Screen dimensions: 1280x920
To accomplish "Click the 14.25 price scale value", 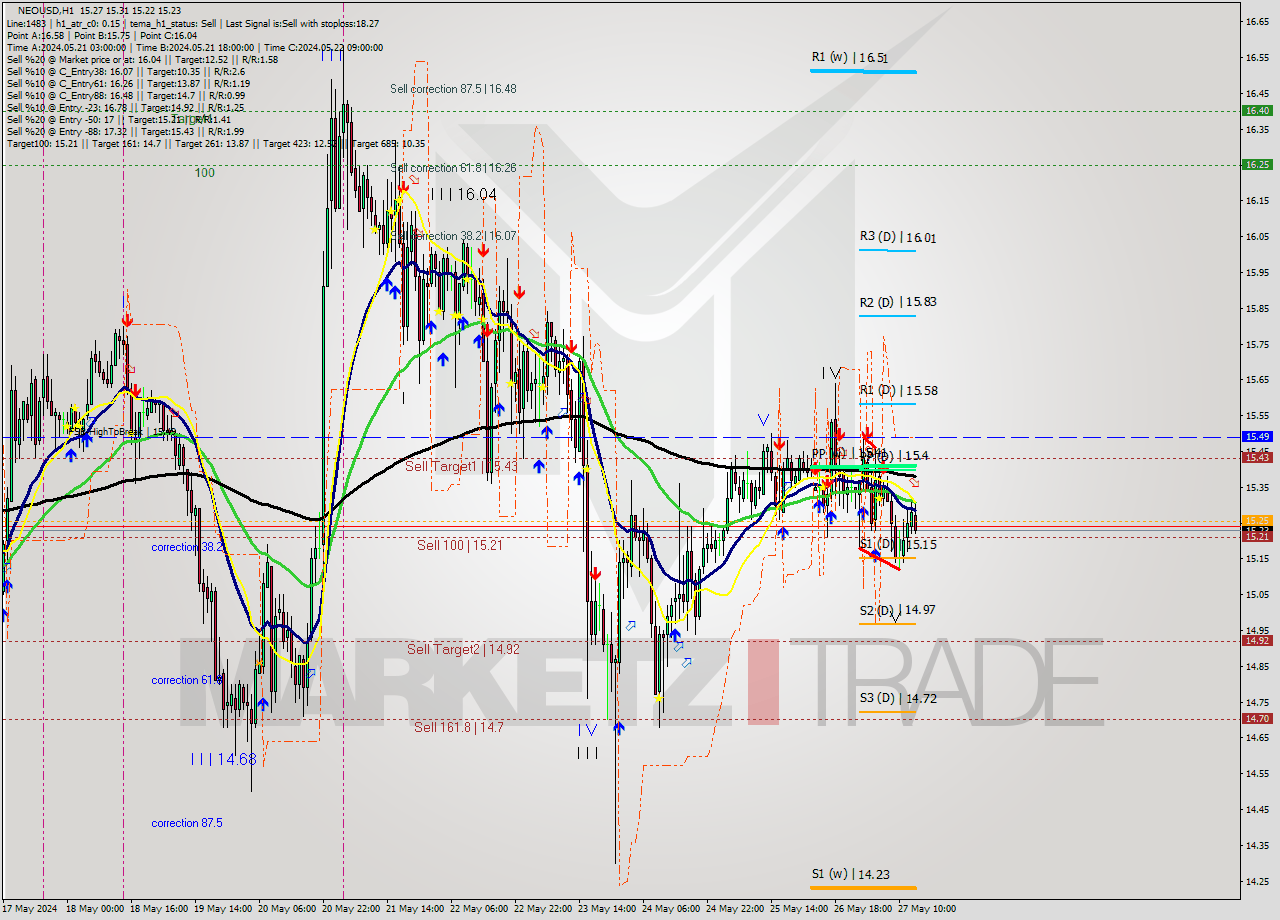I will 1256,882.
